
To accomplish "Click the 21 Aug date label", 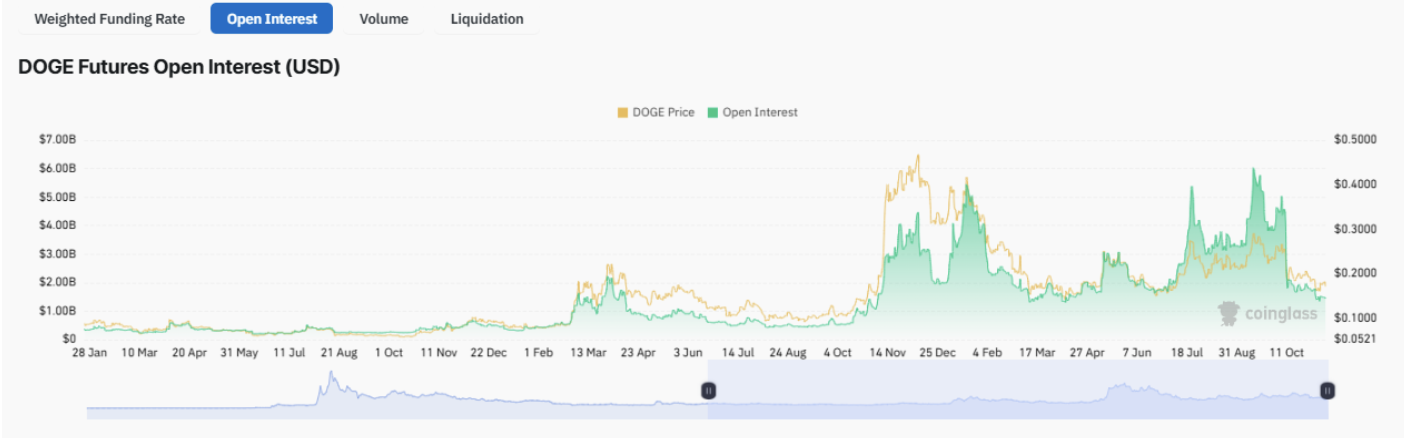I will [x=339, y=353].
